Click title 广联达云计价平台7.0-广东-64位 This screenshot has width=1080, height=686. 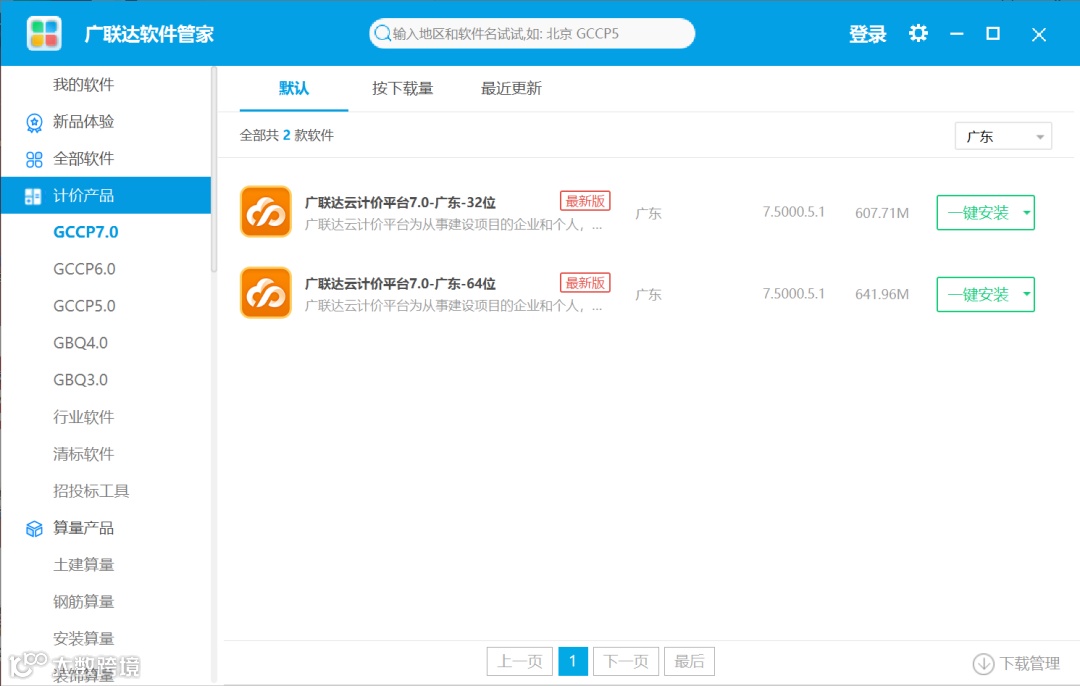pos(400,284)
